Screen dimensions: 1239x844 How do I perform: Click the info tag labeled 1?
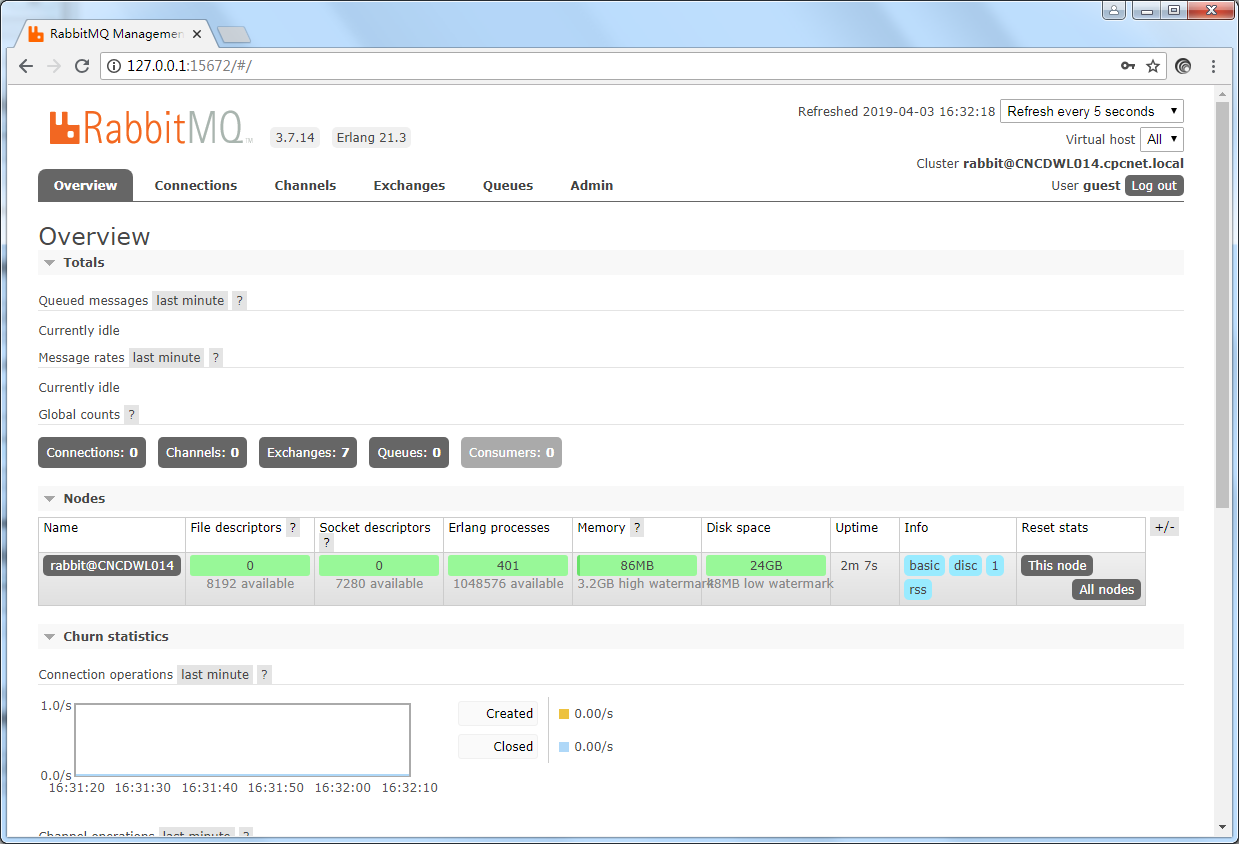coord(994,565)
